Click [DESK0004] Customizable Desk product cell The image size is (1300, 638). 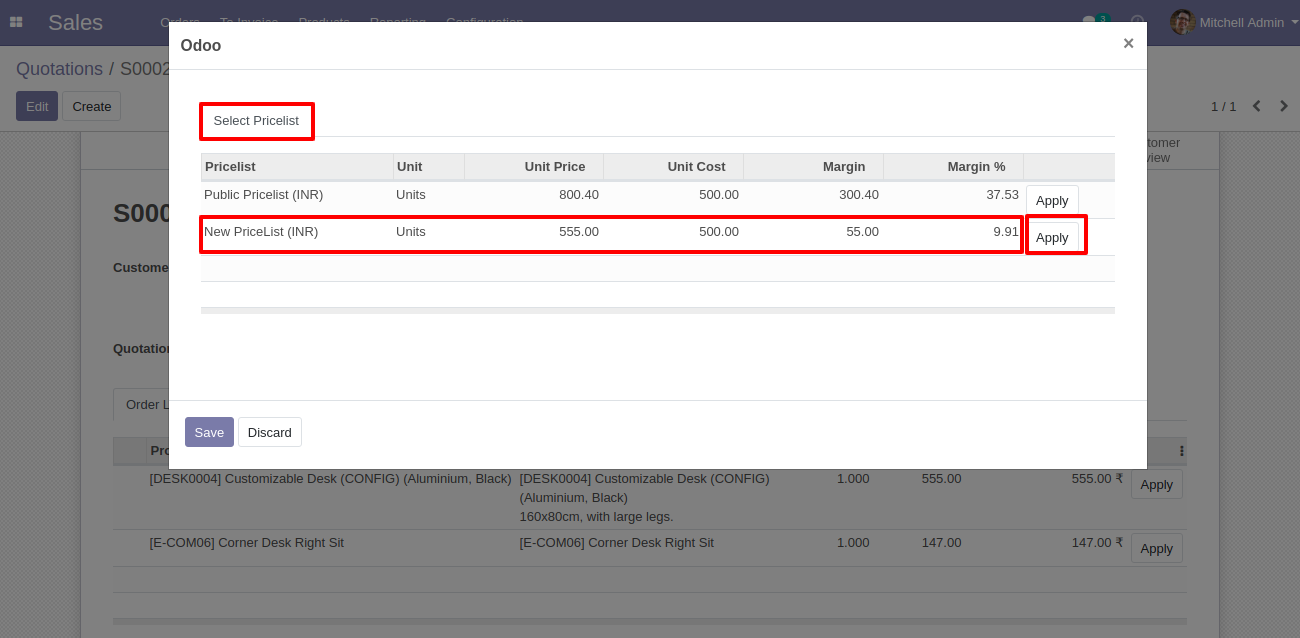(330, 479)
